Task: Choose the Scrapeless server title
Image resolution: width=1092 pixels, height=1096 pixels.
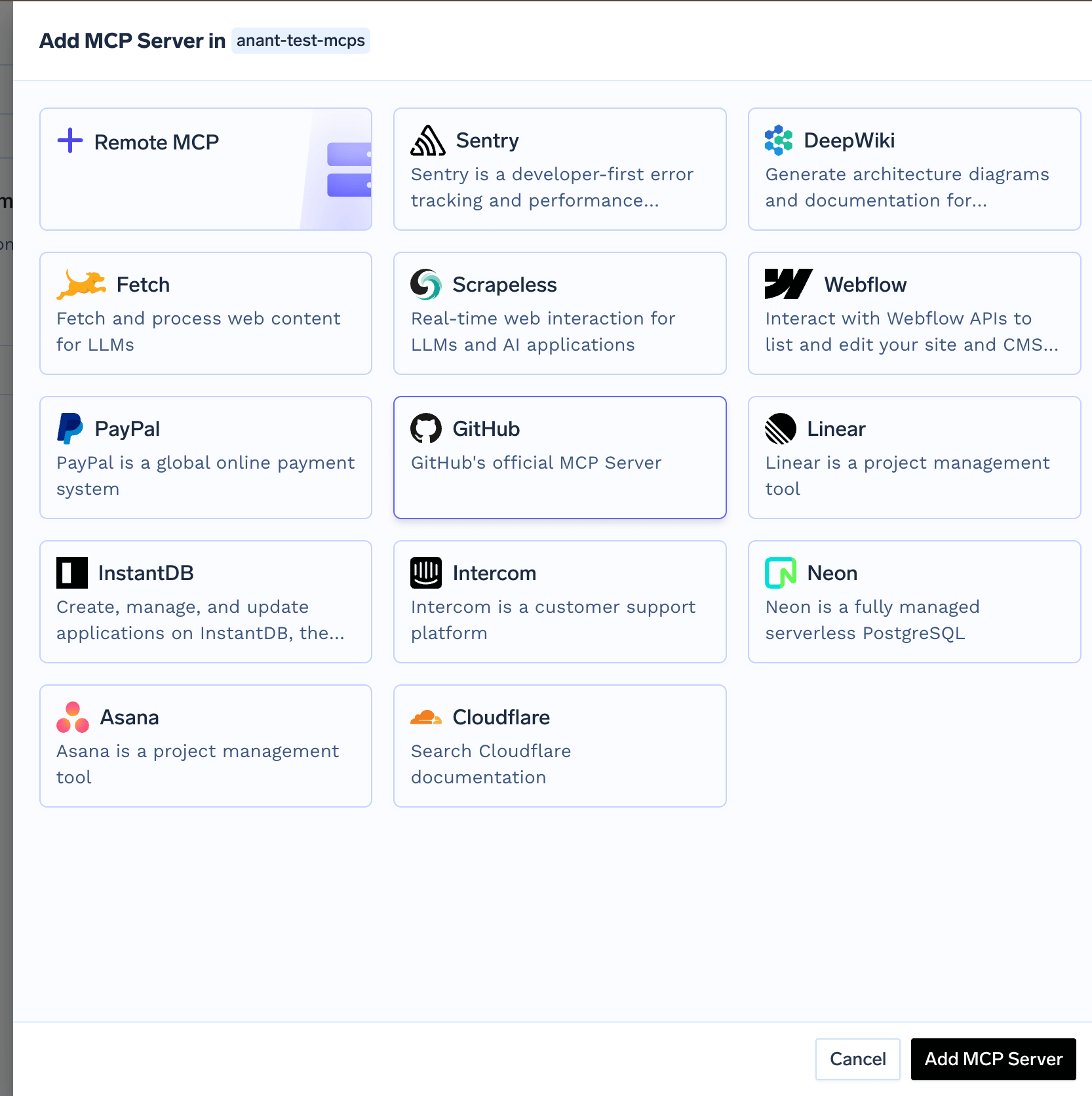Action: click(x=505, y=284)
